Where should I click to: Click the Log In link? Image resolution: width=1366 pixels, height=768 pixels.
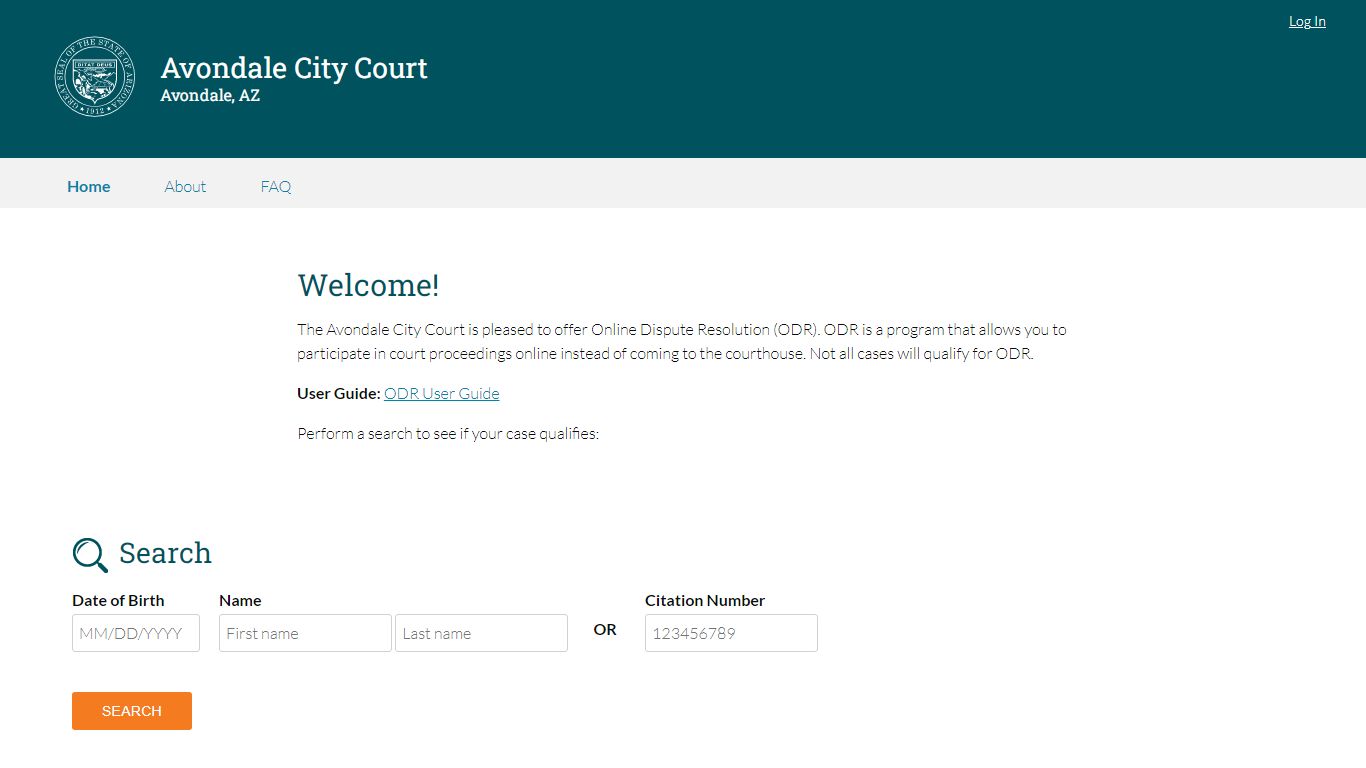[1307, 21]
